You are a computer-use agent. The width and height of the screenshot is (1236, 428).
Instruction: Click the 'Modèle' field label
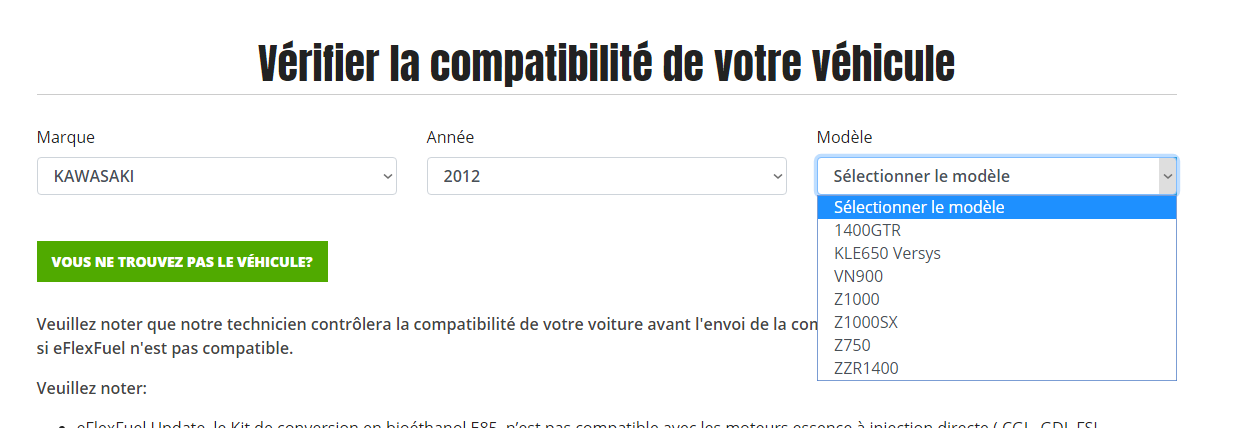pos(844,137)
